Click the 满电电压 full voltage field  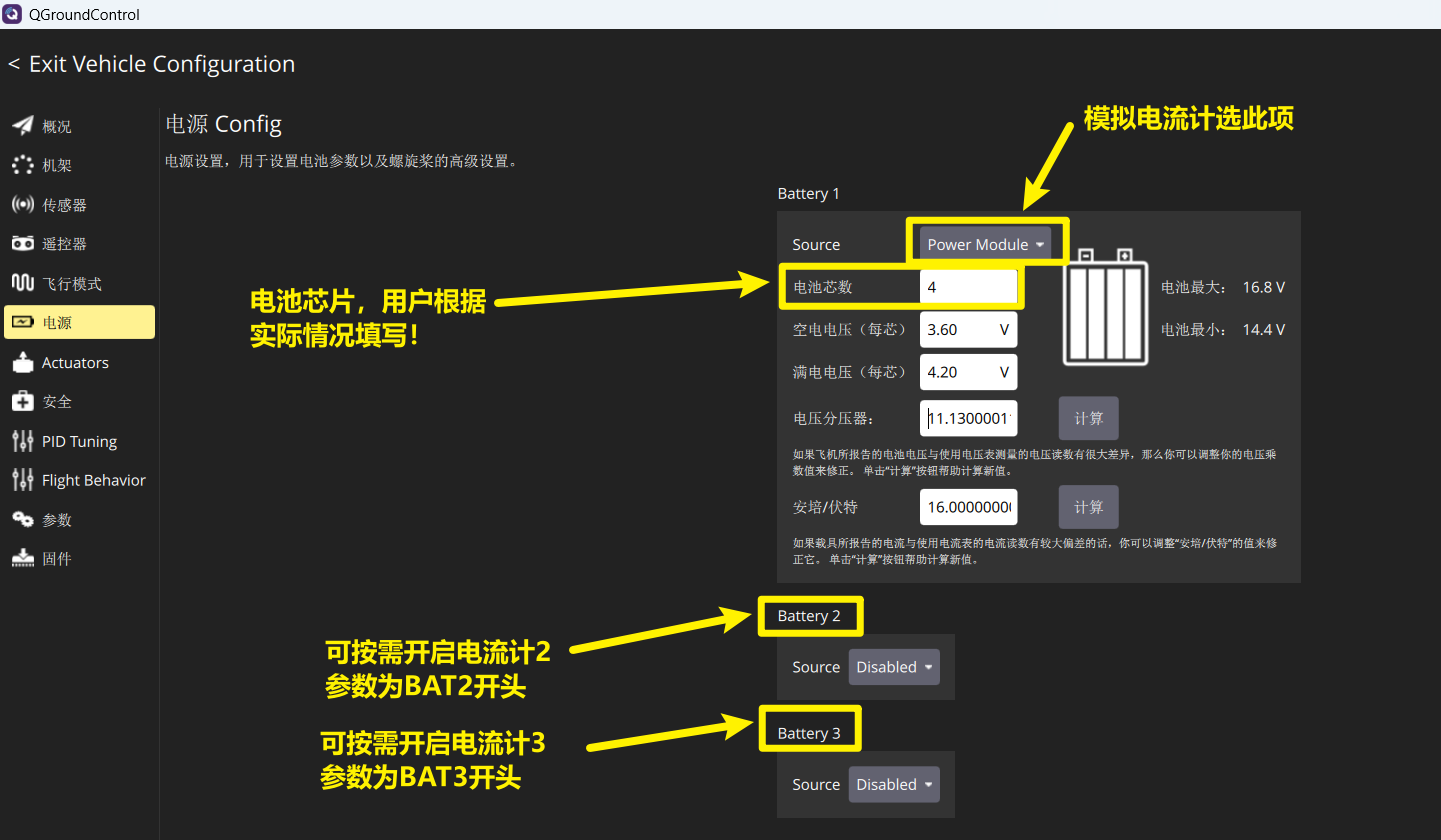pos(968,372)
